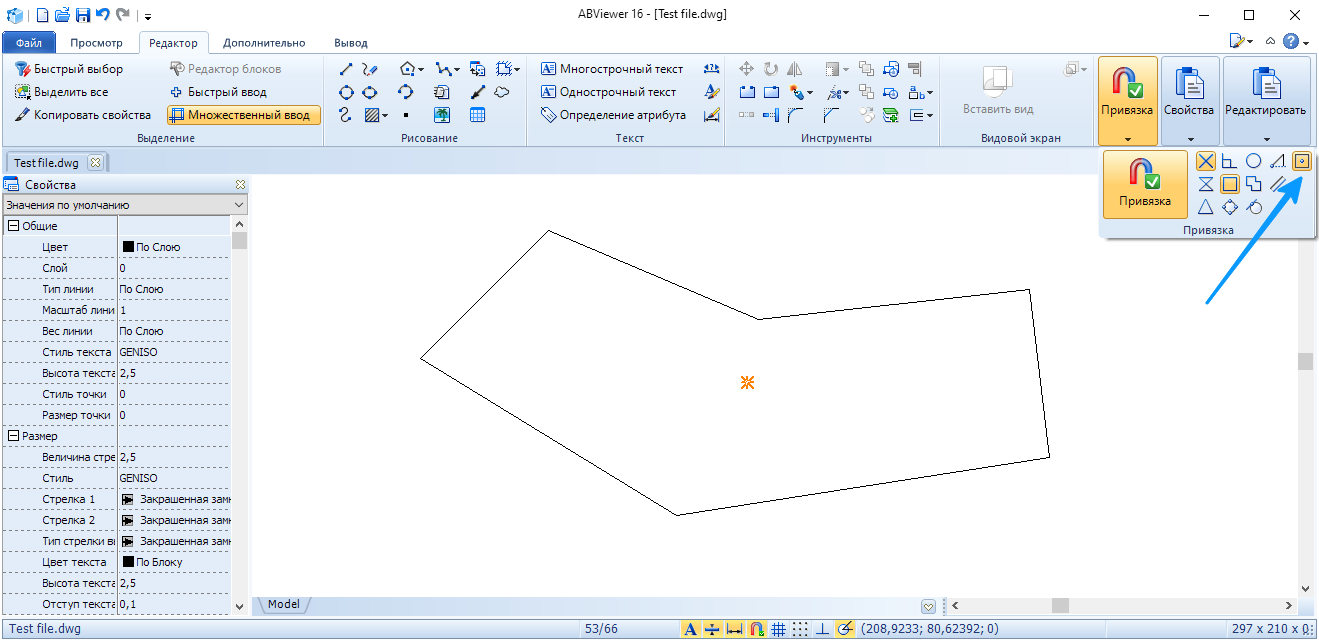Collapse the Общие property group
Screen dimensions: 1319x640
(x=13, y=226)
